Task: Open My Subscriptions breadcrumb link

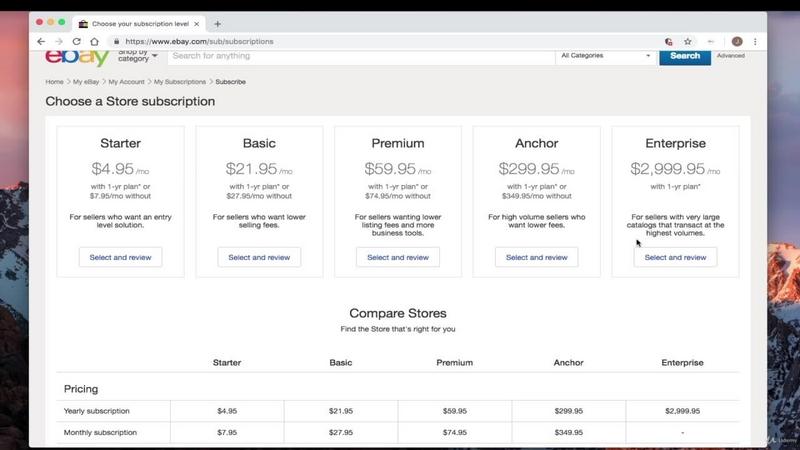Action: 180,82
